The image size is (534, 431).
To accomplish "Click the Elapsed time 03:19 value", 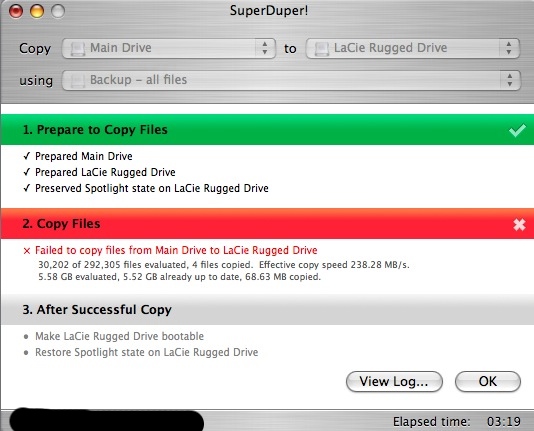I will tap(504, 422).
